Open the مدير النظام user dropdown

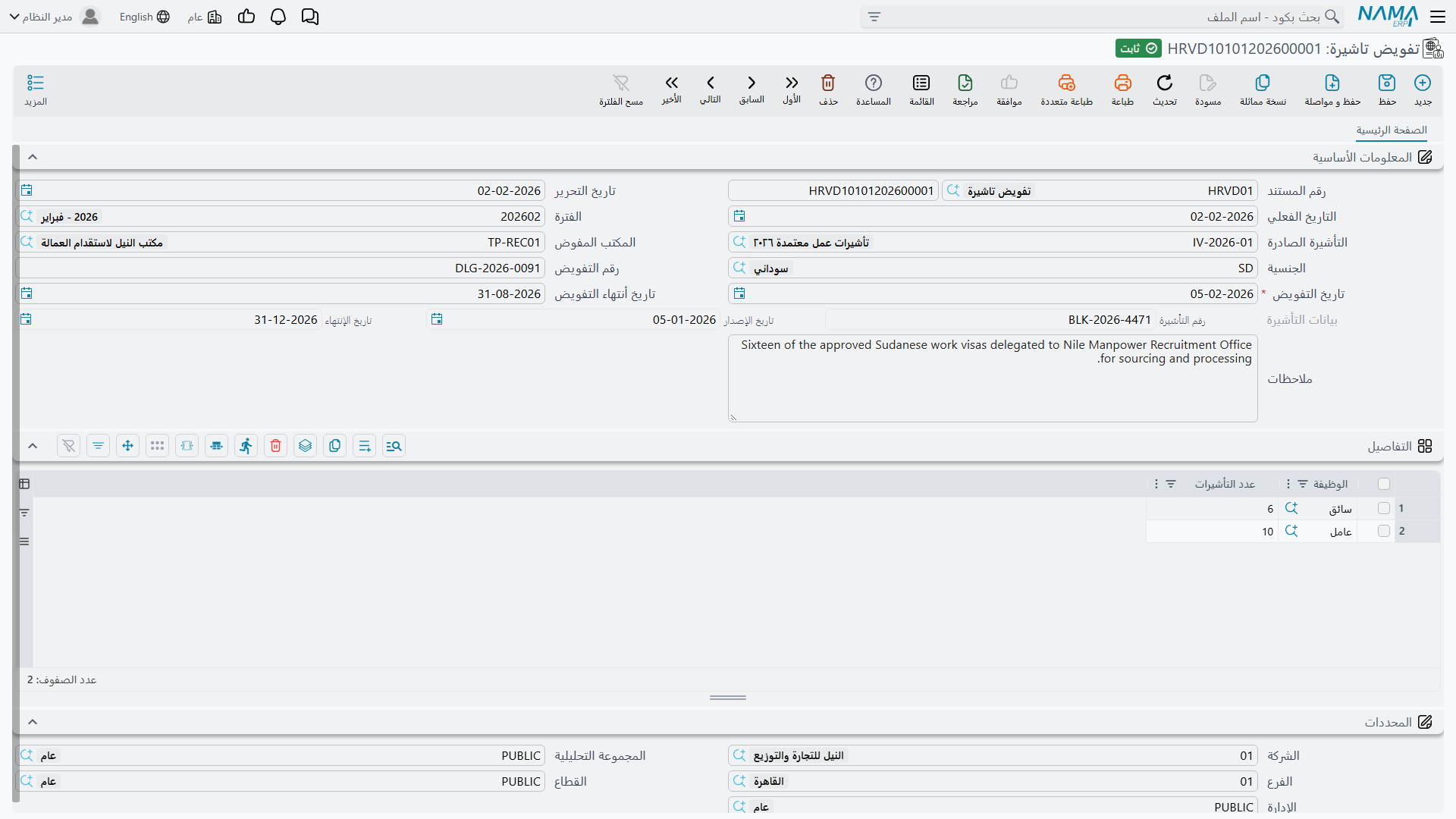[55, 17]
